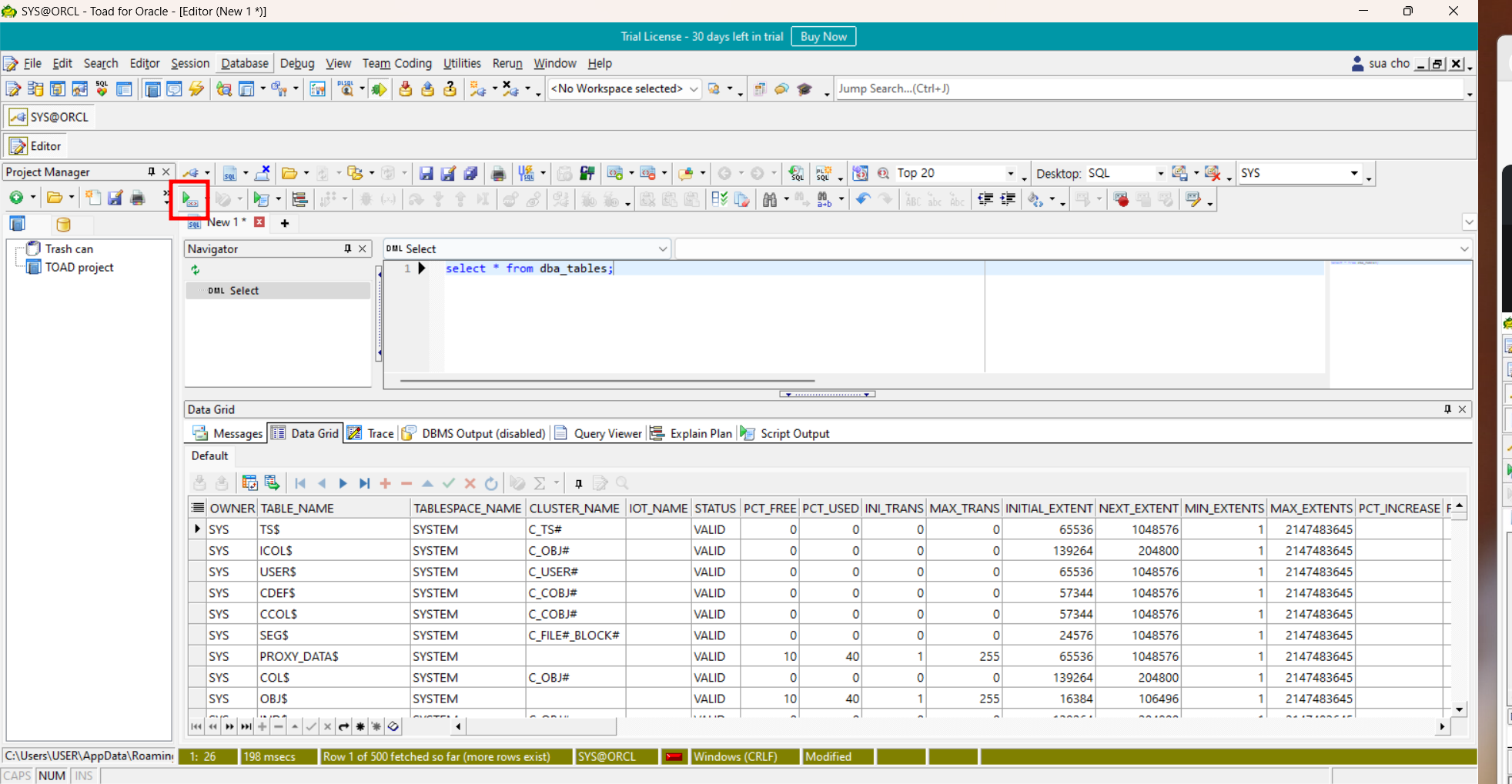Close the New 1 editor tab
Image resolution: width=1512 pixels, height=784 pixels.
[x=259, y=222]
